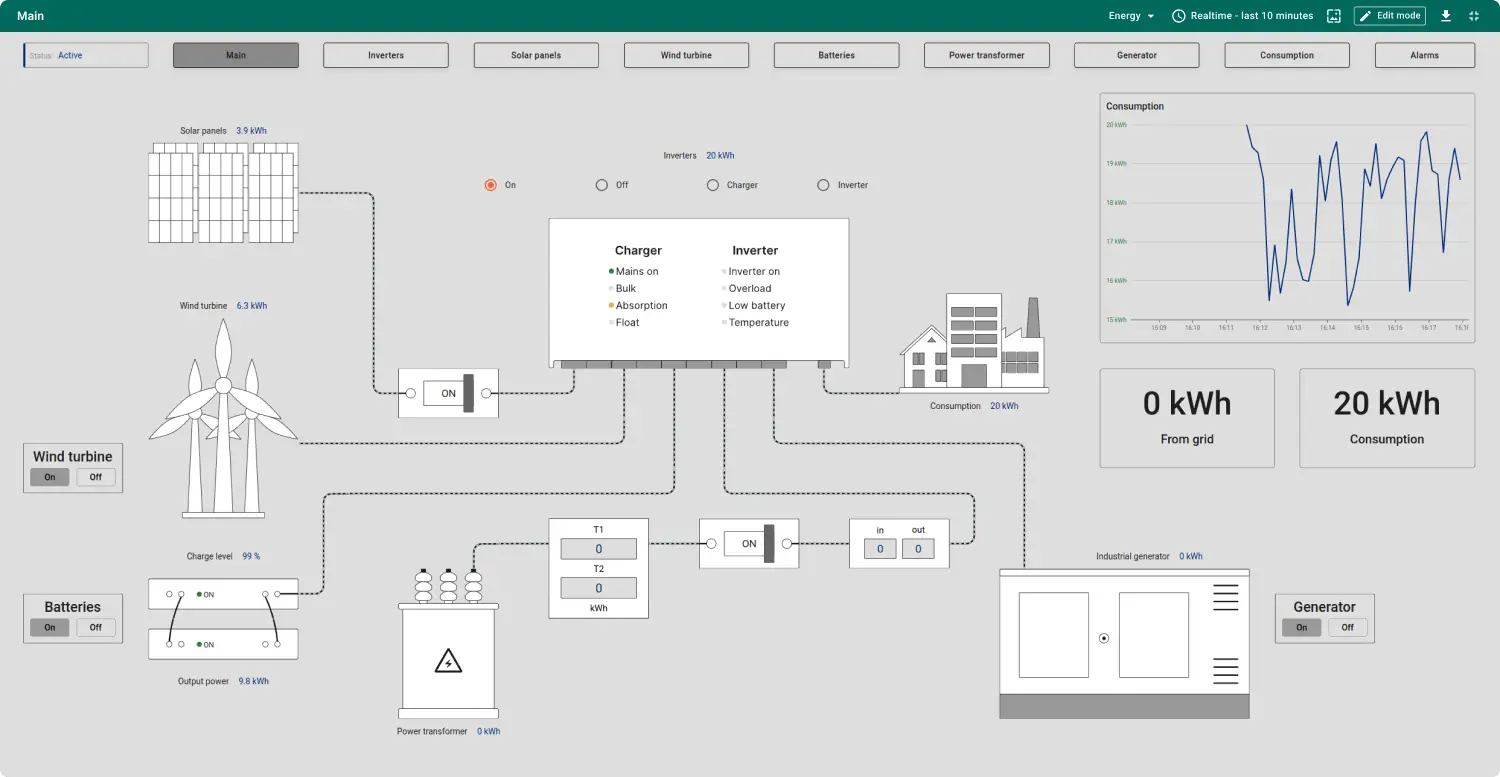The image size is (1500, 777).
Task: Open the Power transformer page button
Action: coord(986,55)
